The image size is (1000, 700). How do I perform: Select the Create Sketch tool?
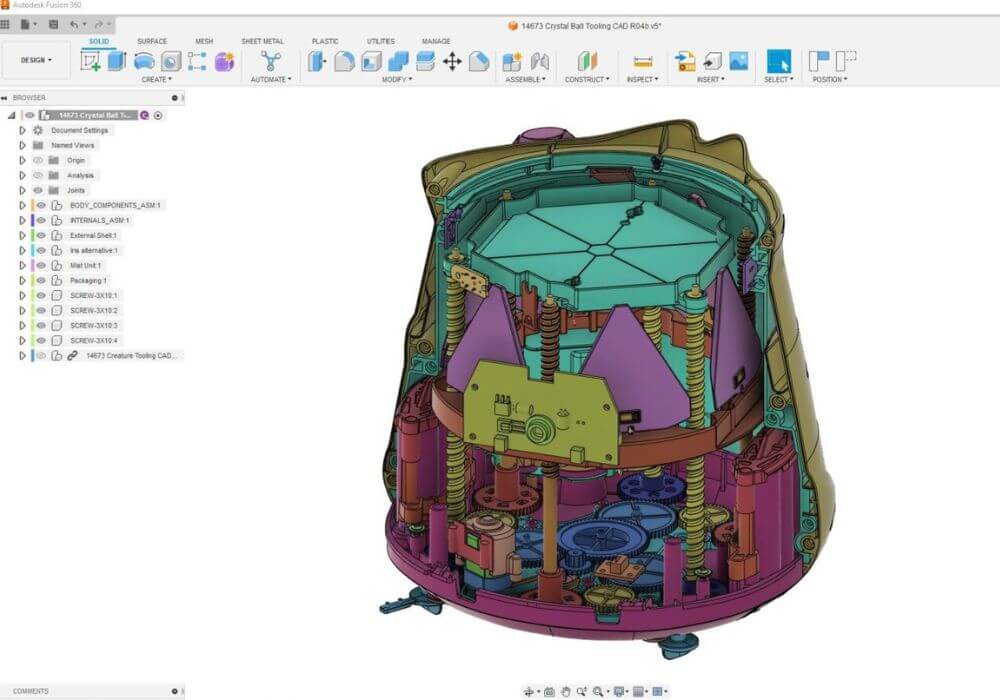point(91,61)
